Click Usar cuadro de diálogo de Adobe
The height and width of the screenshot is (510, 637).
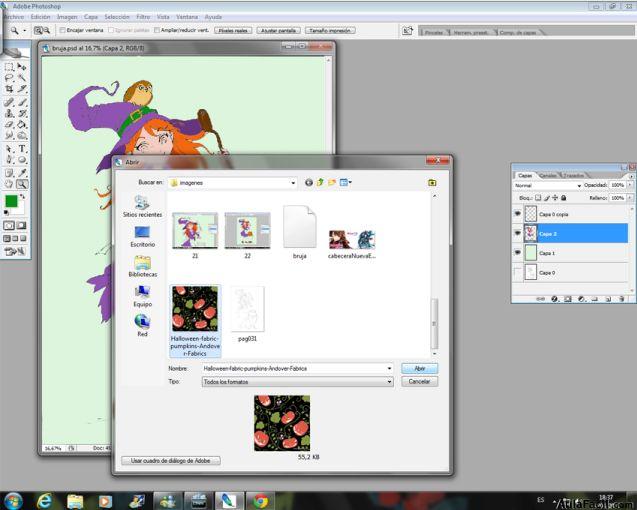coord(171,461)
